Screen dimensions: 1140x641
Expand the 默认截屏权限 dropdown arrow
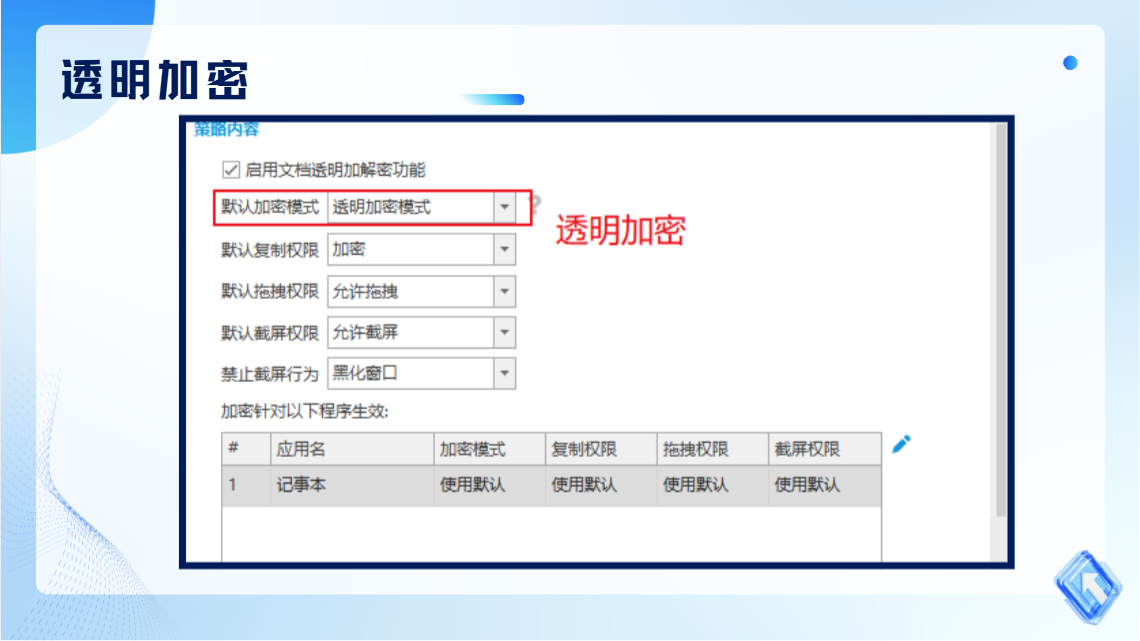click(x=505, y=333)
